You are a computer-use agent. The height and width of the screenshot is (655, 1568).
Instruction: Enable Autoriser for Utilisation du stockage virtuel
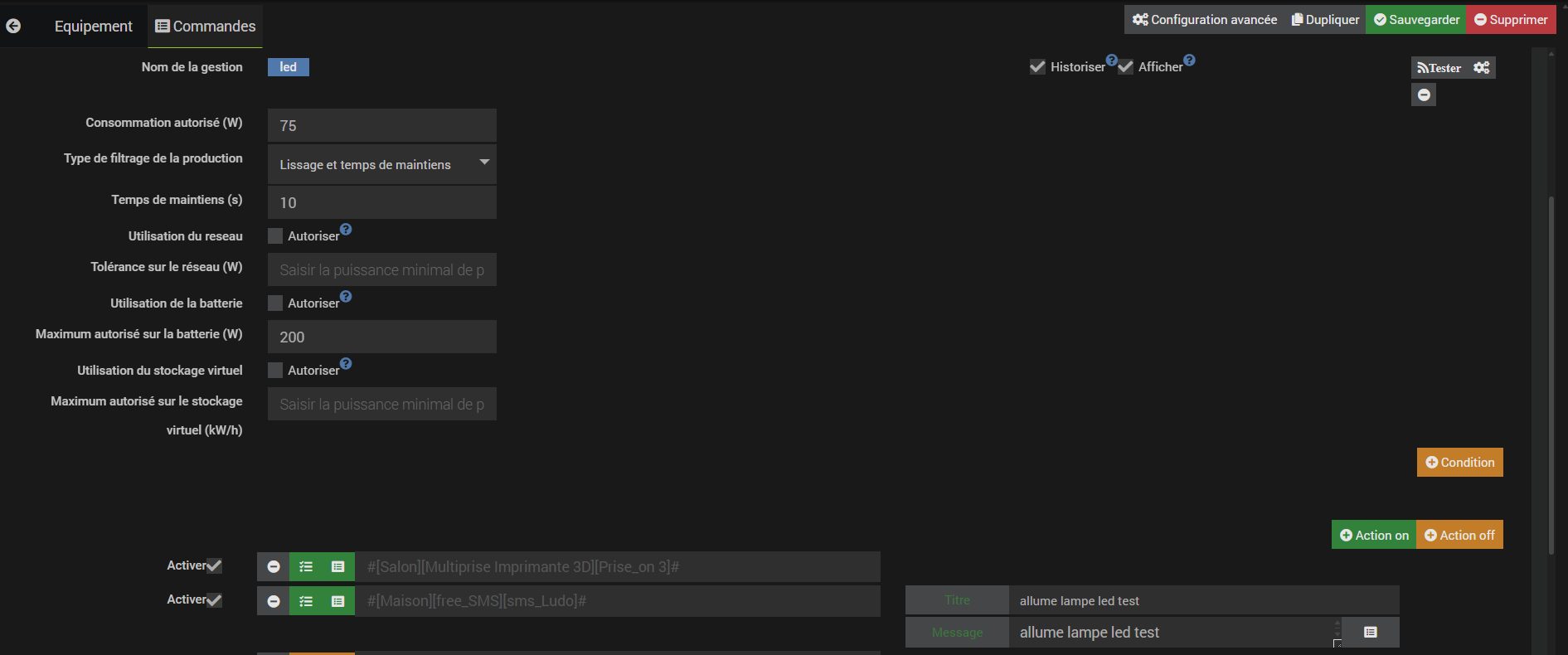[x=275, y=371]
